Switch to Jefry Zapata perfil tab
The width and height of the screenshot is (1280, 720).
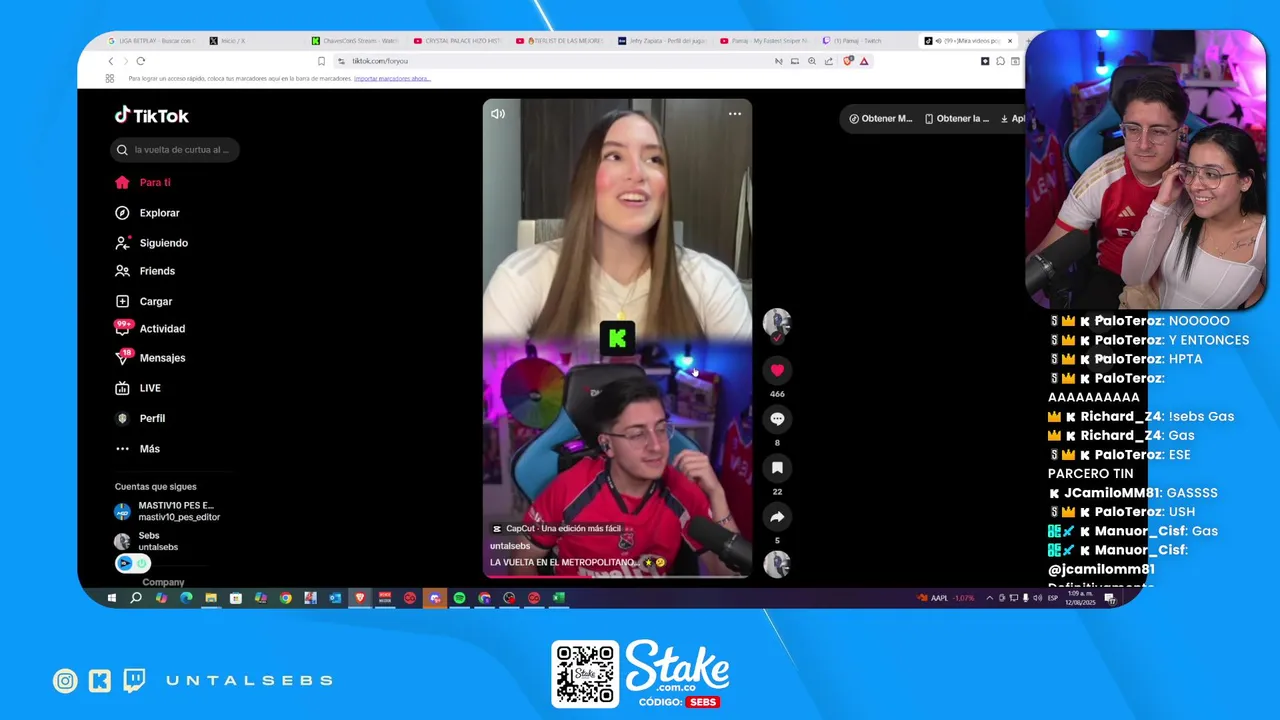pyautogui.click(x=661, y=41)
